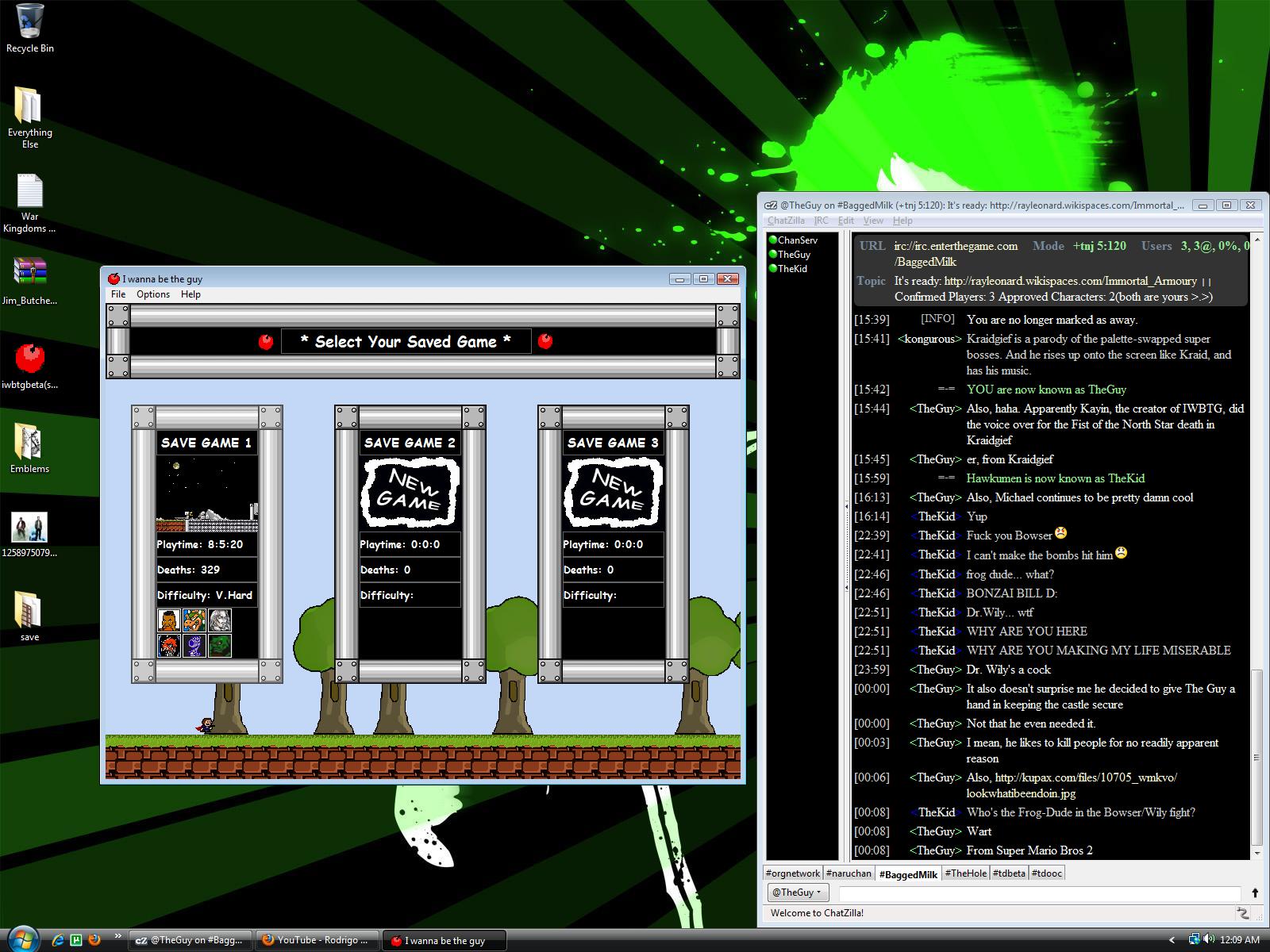Launch the green Quick Launch app icon
Screen dimensions: 1270x952
tap(76, 940)
